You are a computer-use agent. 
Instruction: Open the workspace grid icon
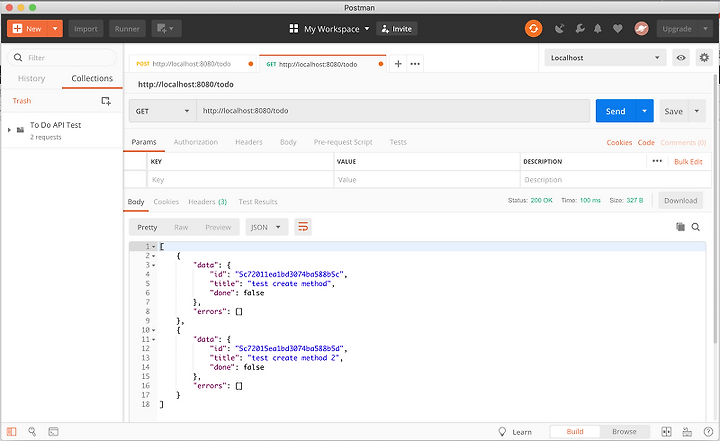[294, 28]
